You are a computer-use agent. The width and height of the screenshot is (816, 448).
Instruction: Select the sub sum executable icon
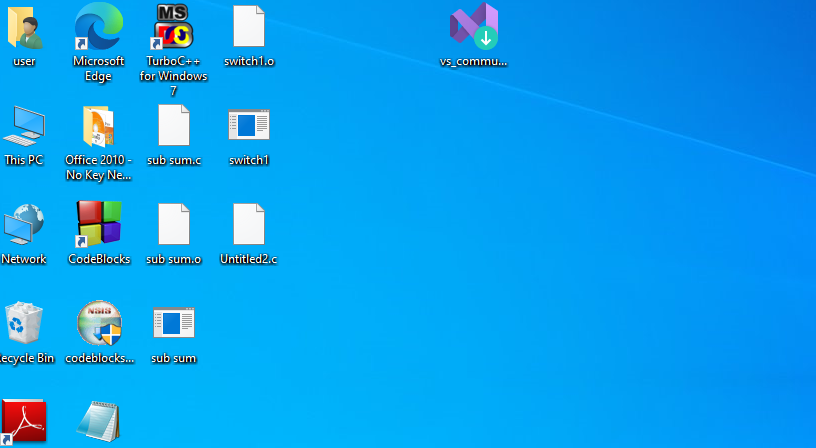point(173,323)
